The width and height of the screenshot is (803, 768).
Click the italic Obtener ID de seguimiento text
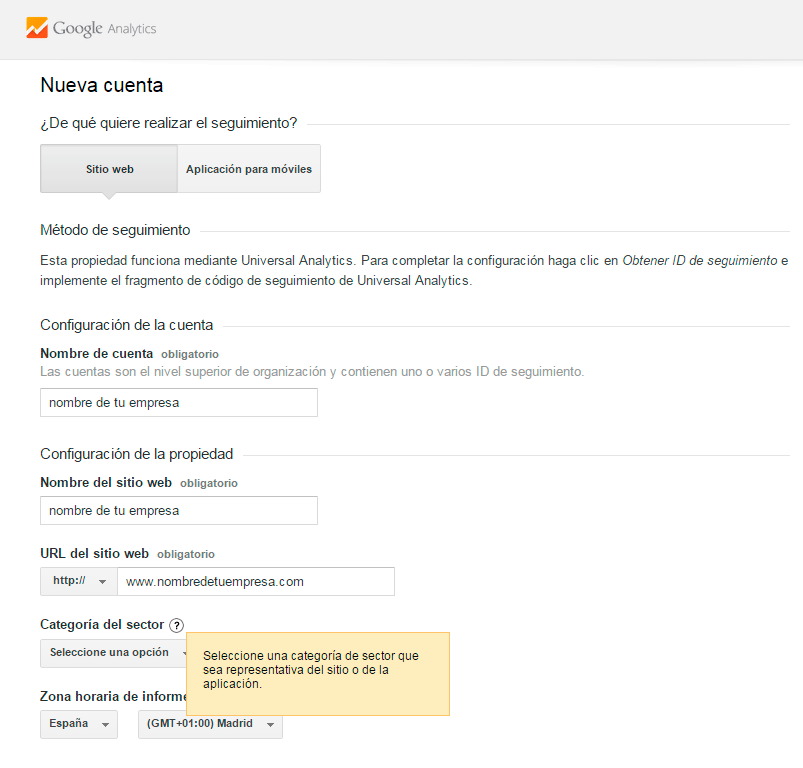699,260
